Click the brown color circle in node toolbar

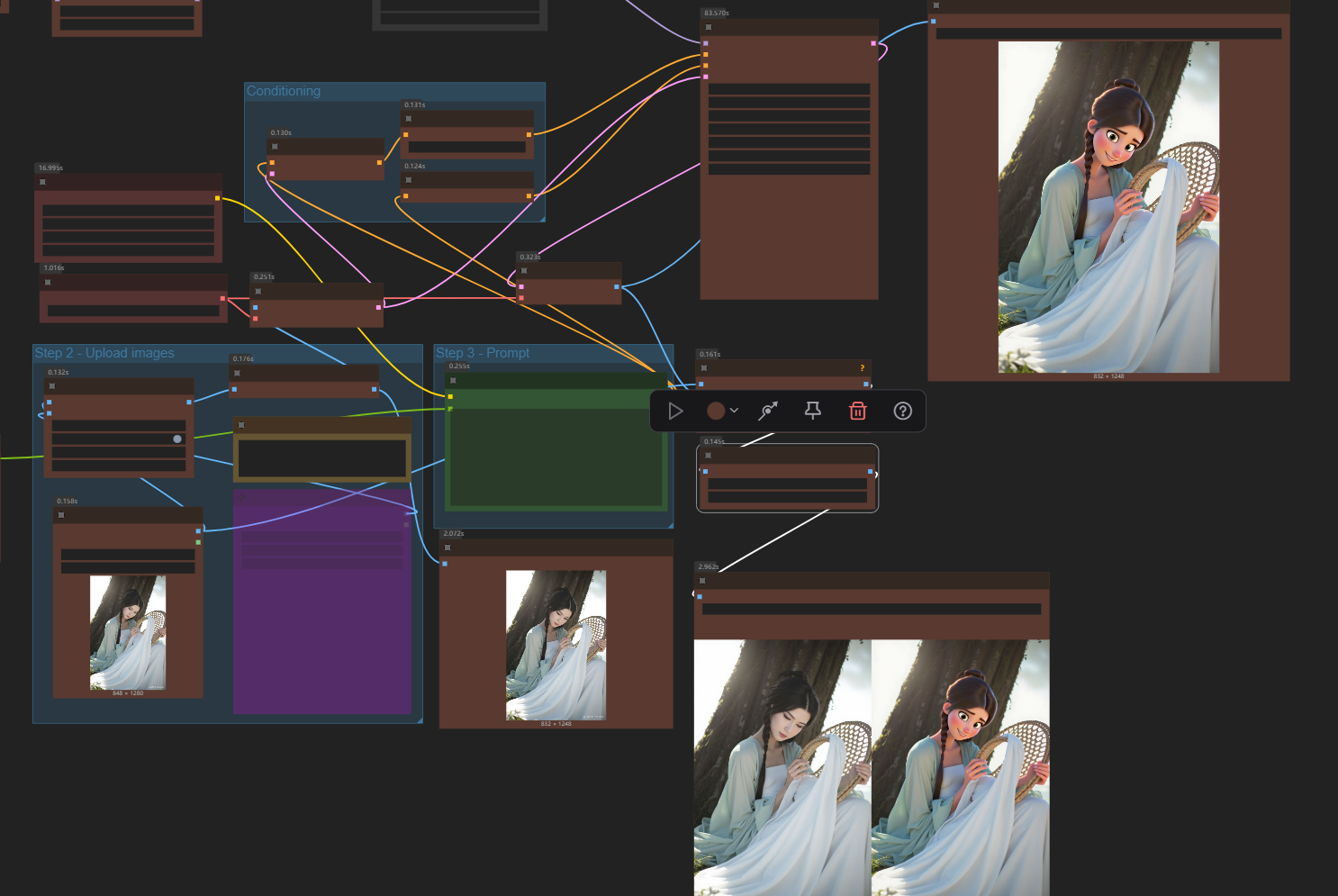pyautogui.click(x=716, y=412)
